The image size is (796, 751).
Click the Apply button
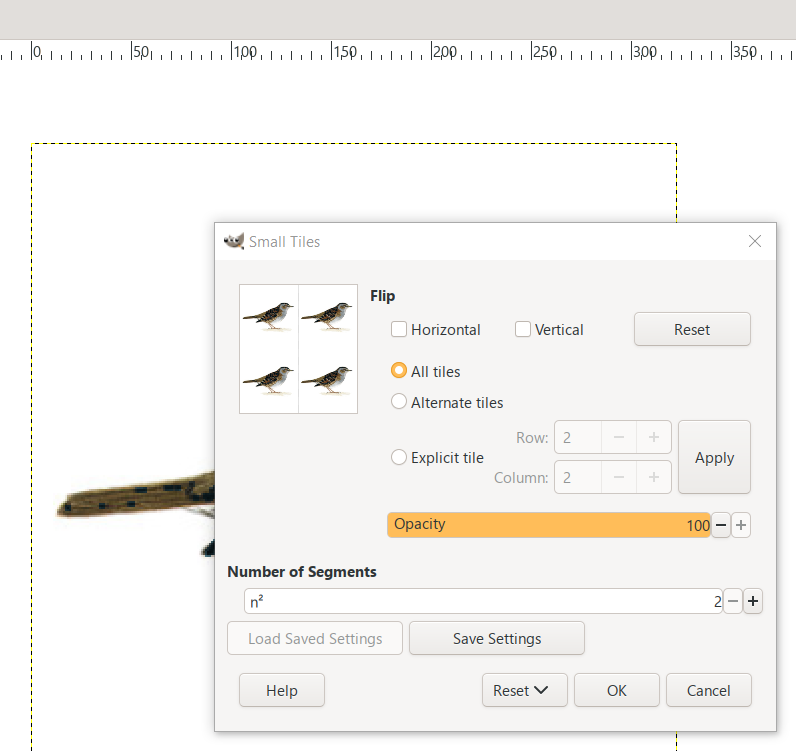714,458
